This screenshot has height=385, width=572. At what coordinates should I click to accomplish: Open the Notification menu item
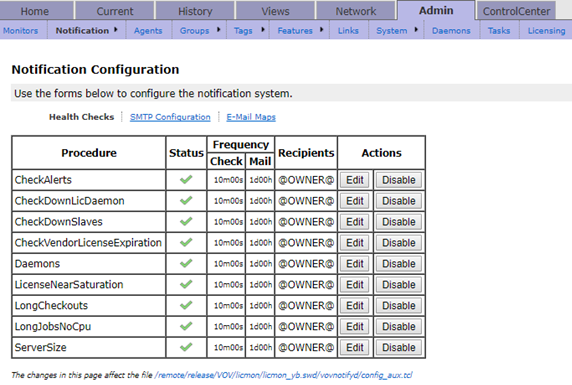[82, 31]
